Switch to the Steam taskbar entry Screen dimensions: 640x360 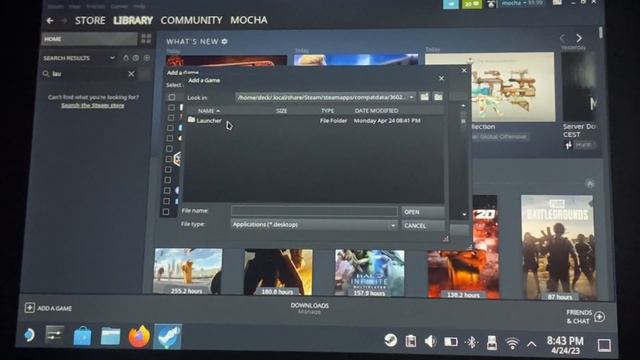coord(168,337)
